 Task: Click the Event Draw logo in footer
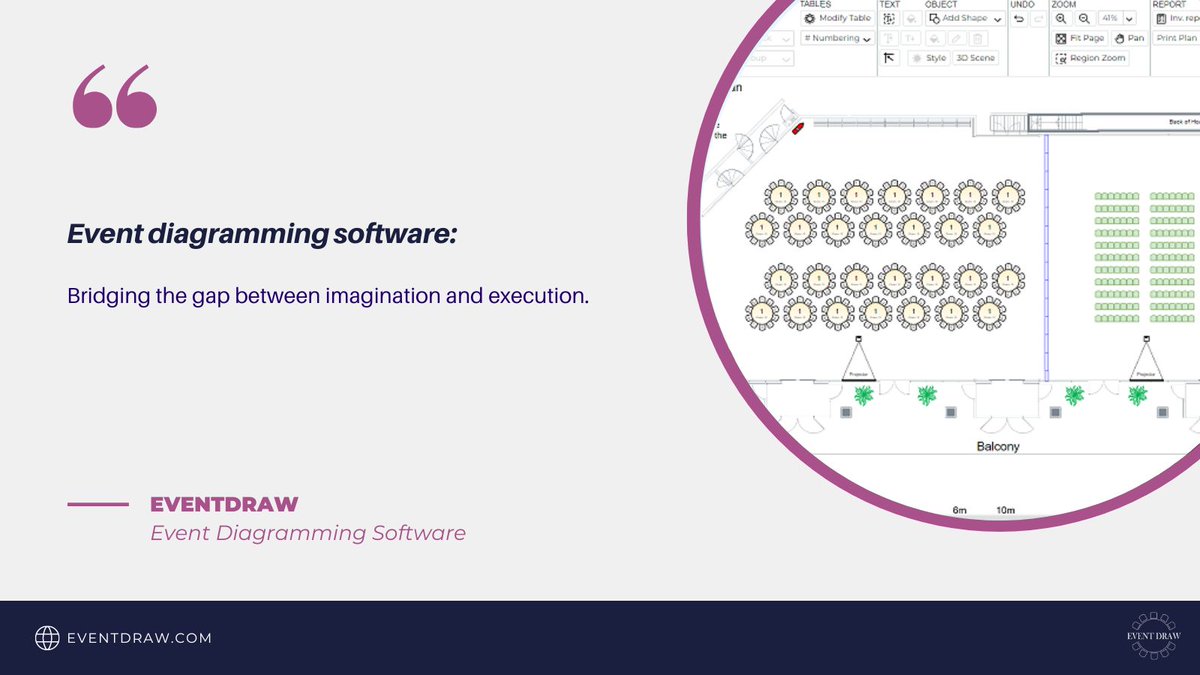(x=1153, y=636)
